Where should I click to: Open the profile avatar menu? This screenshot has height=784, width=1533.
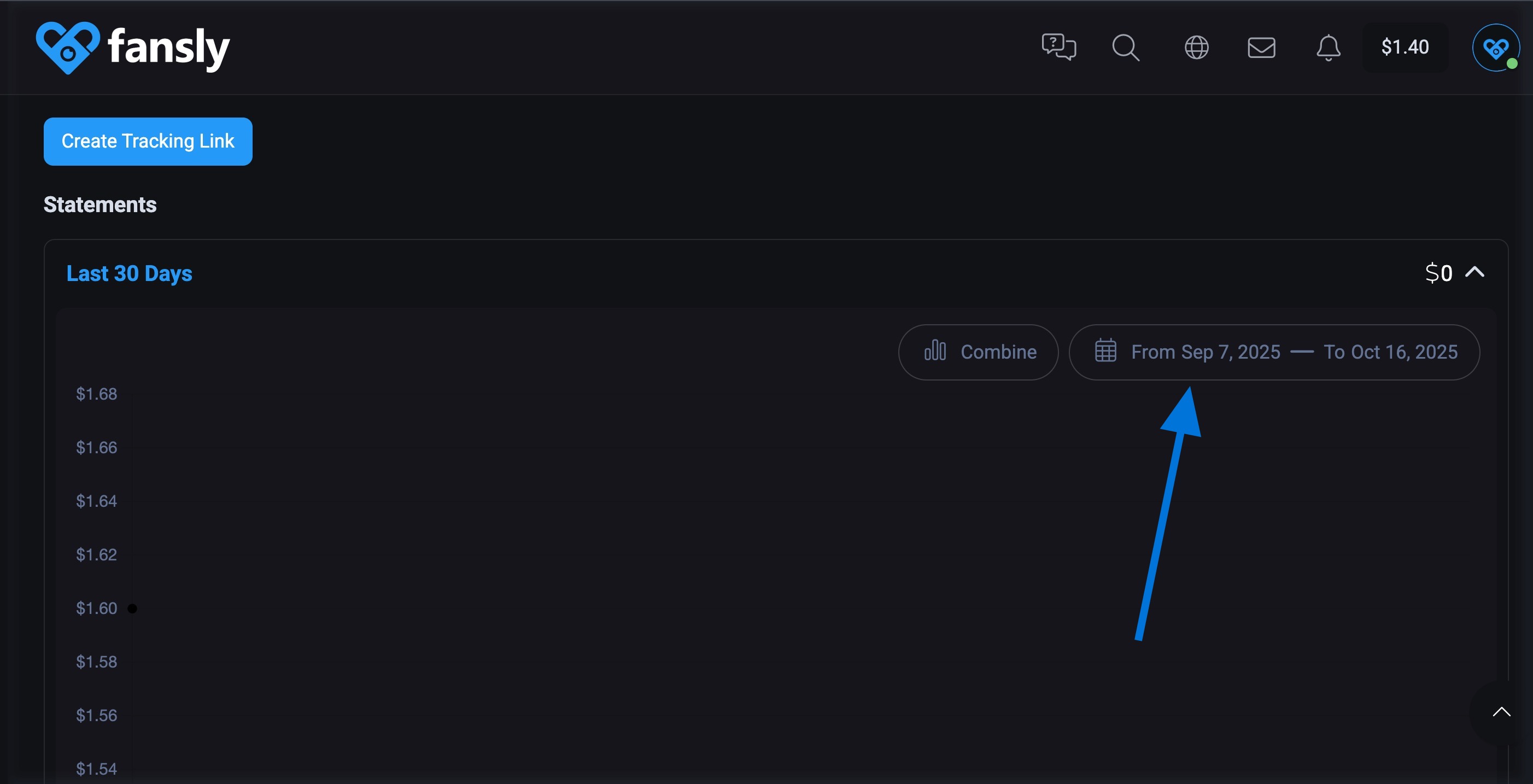coord(1495,48)
